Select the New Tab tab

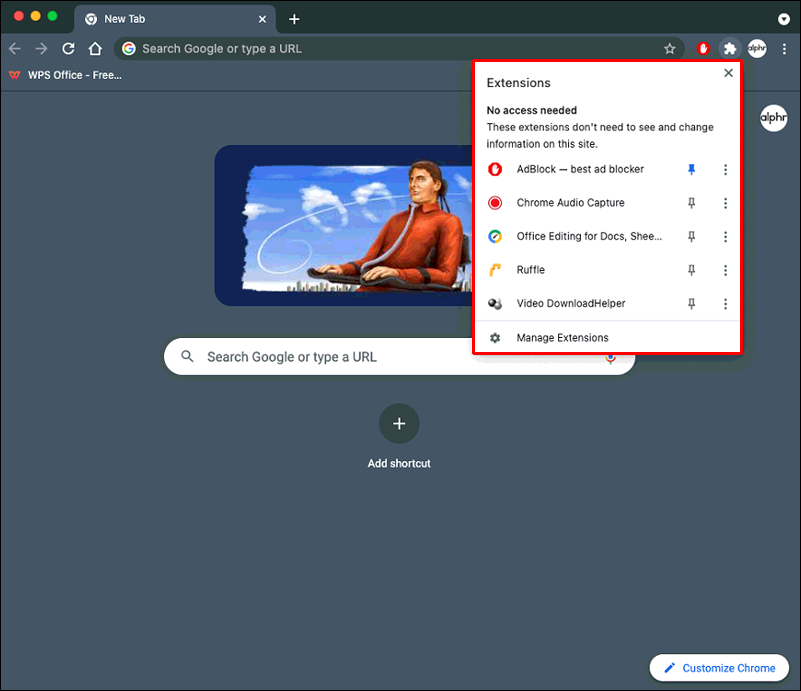tap(175, 19)
